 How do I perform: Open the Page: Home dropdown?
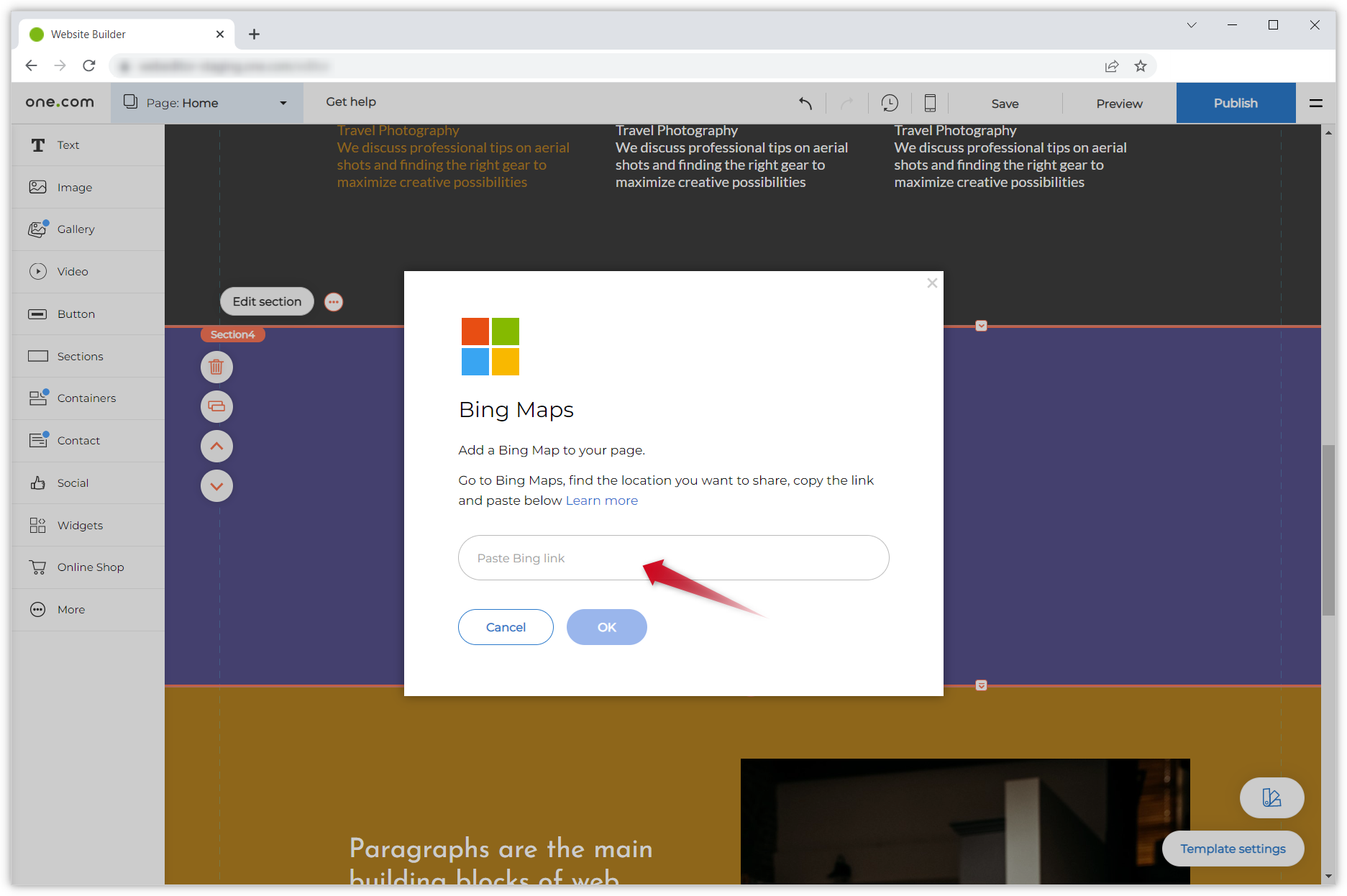tap(206, 103)
